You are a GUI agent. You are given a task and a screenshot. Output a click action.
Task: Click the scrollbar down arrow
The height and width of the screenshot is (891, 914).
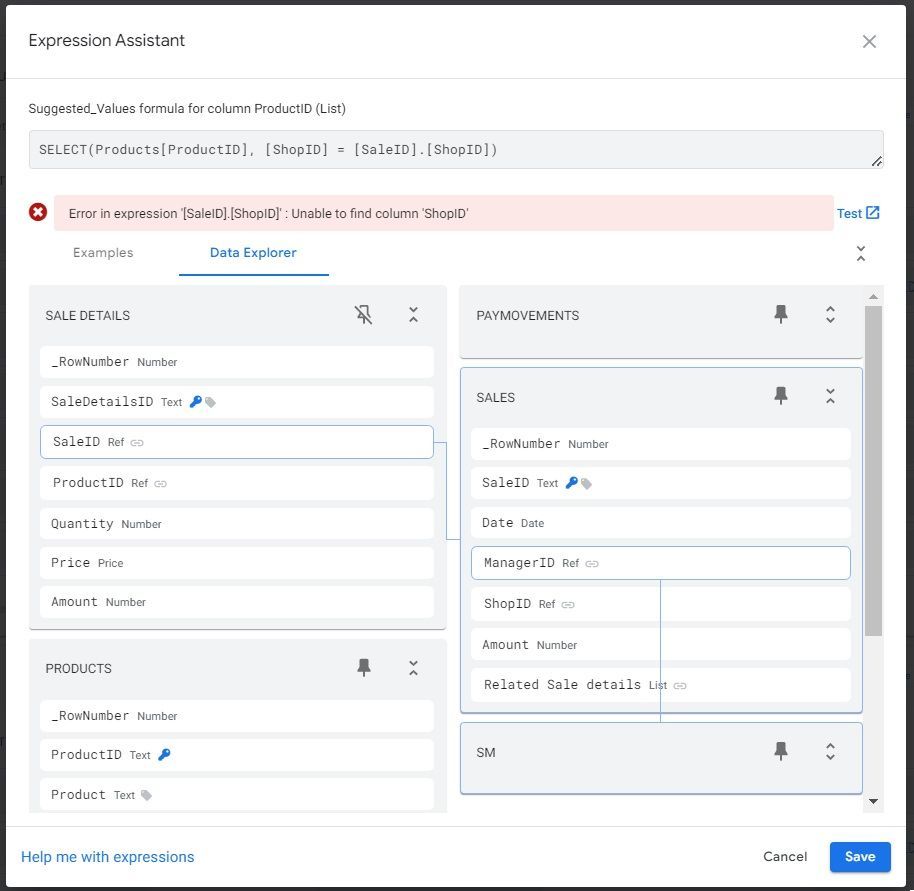[x=873, y=801]
